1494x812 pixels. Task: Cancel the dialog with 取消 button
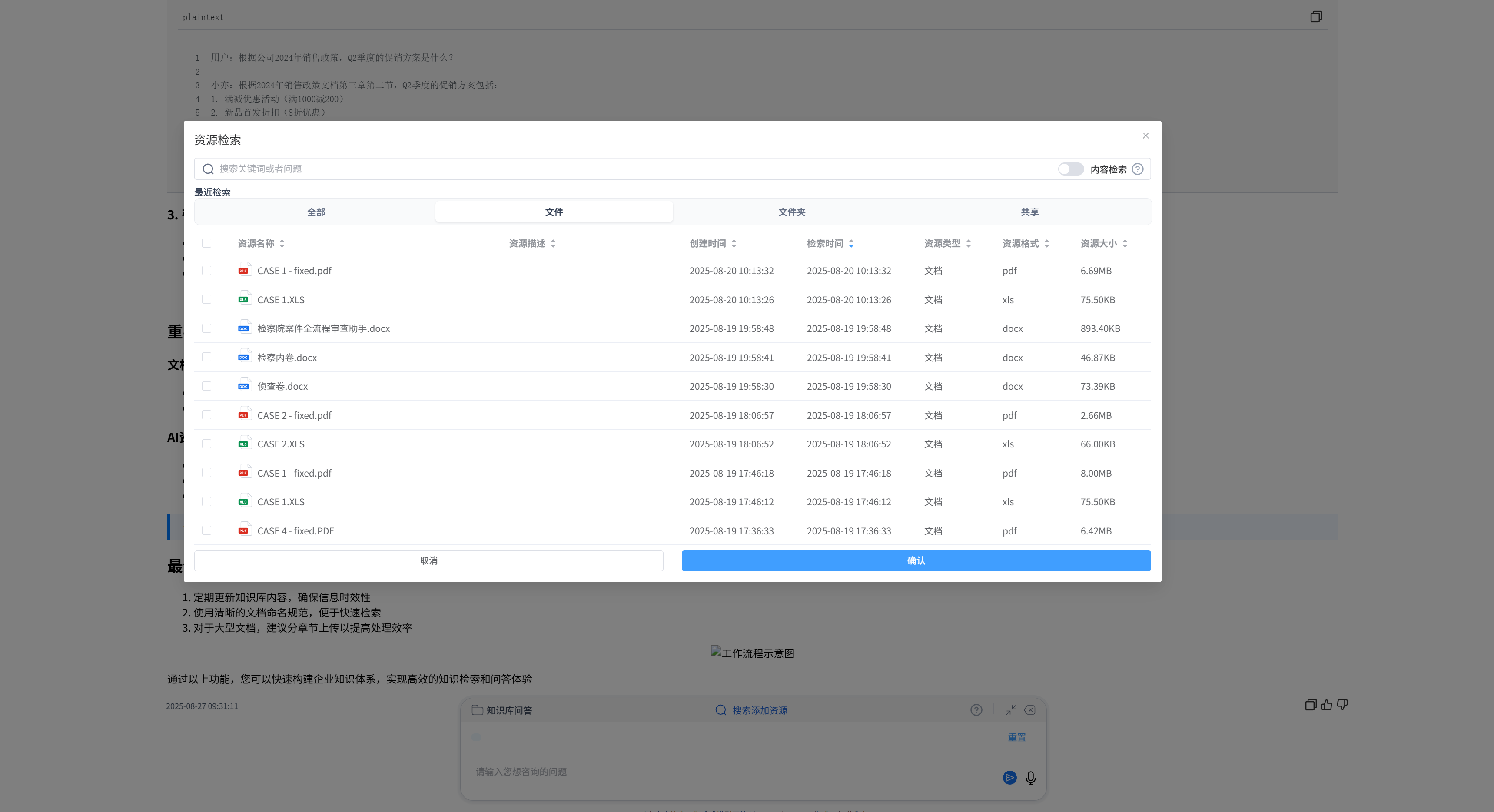click(x=428, y=560)
